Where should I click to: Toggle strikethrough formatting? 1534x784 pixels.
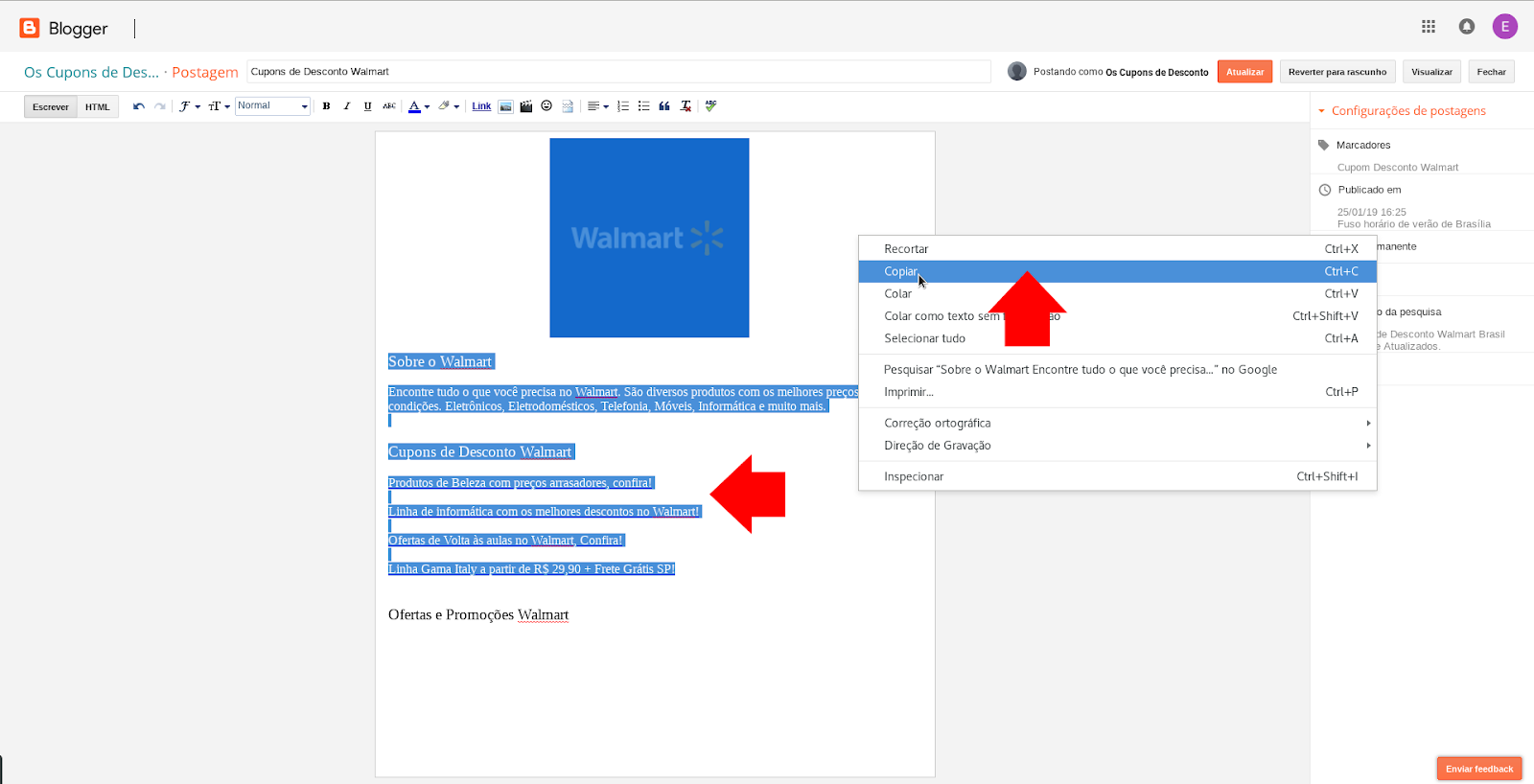click(388, 106)
